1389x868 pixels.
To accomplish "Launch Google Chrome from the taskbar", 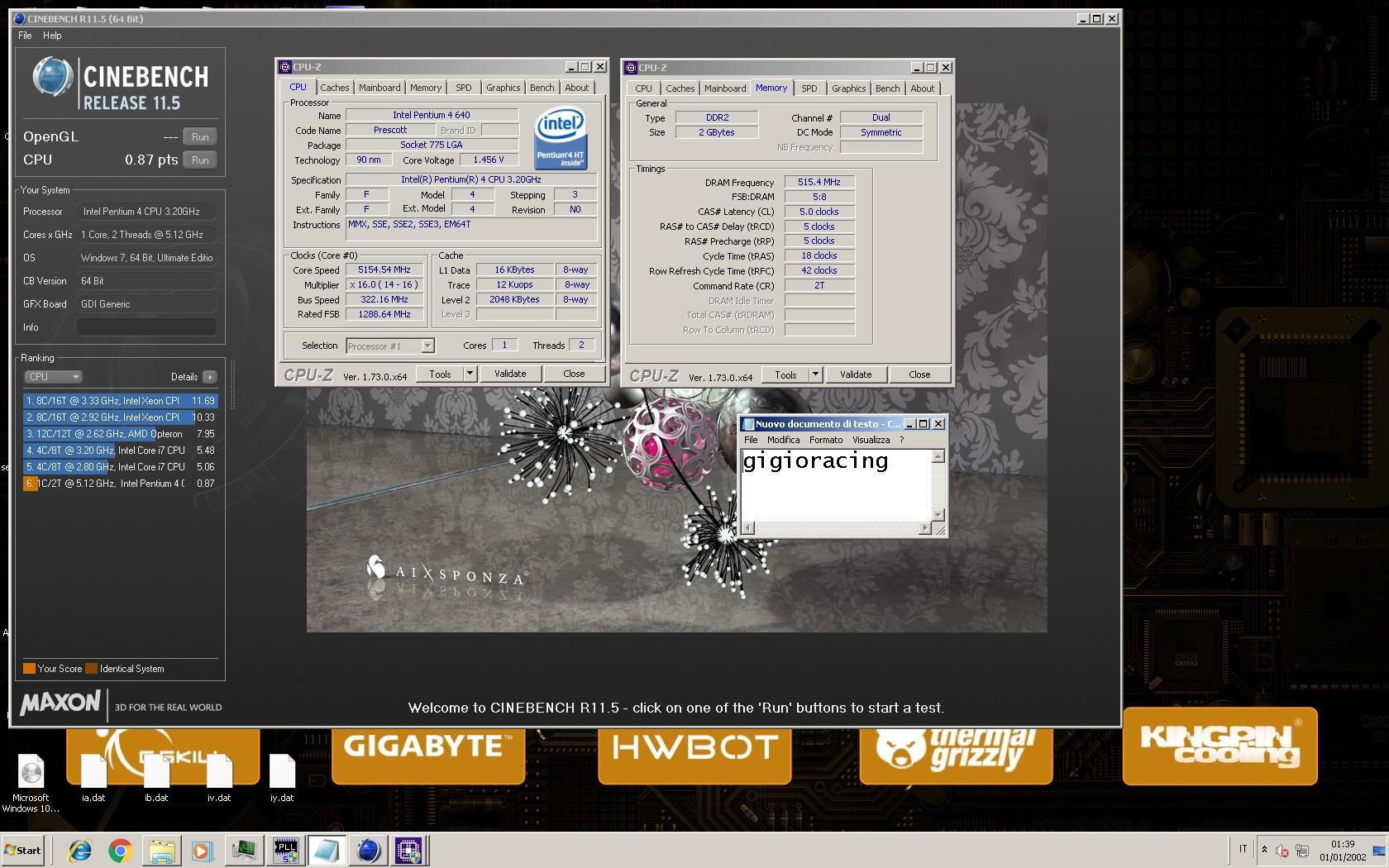I will tap(121, 850).
